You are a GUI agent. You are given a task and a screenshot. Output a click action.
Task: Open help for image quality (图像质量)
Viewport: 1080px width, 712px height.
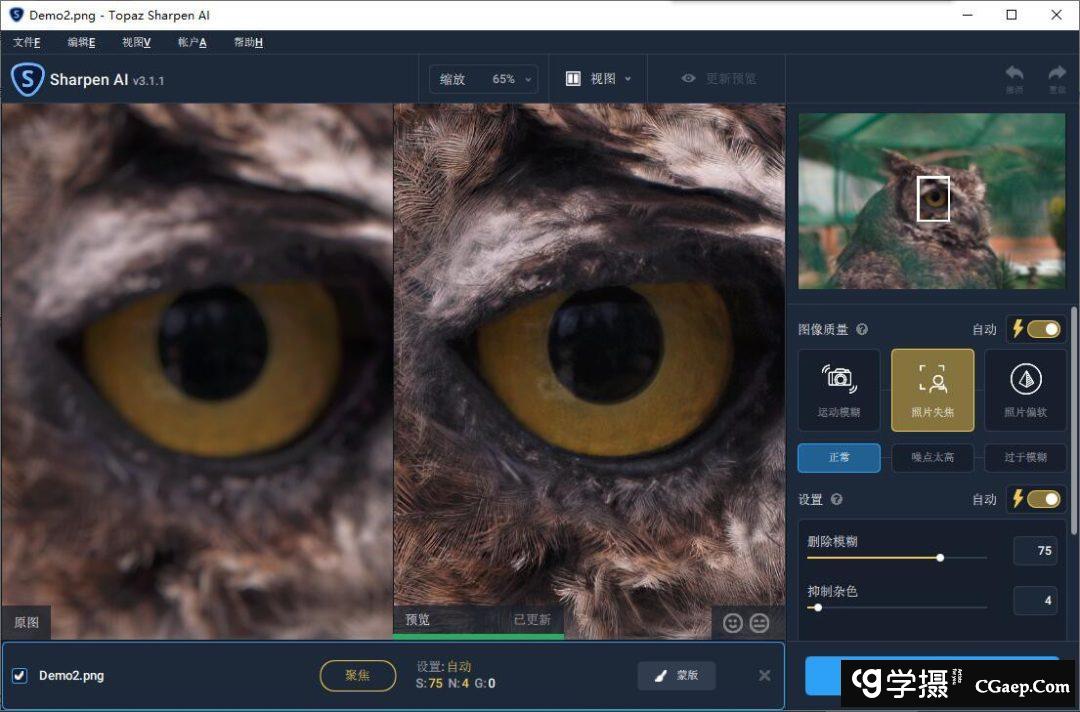click(862, 329)
